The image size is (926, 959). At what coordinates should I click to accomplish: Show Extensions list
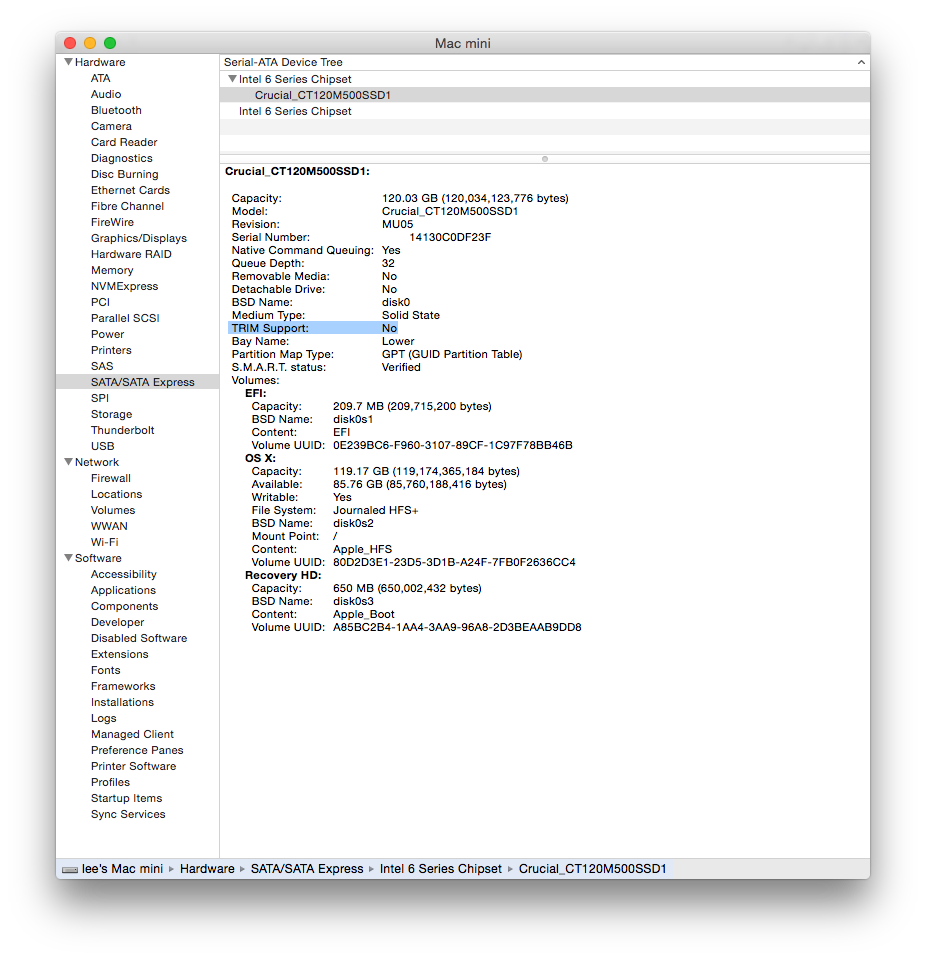120,654
